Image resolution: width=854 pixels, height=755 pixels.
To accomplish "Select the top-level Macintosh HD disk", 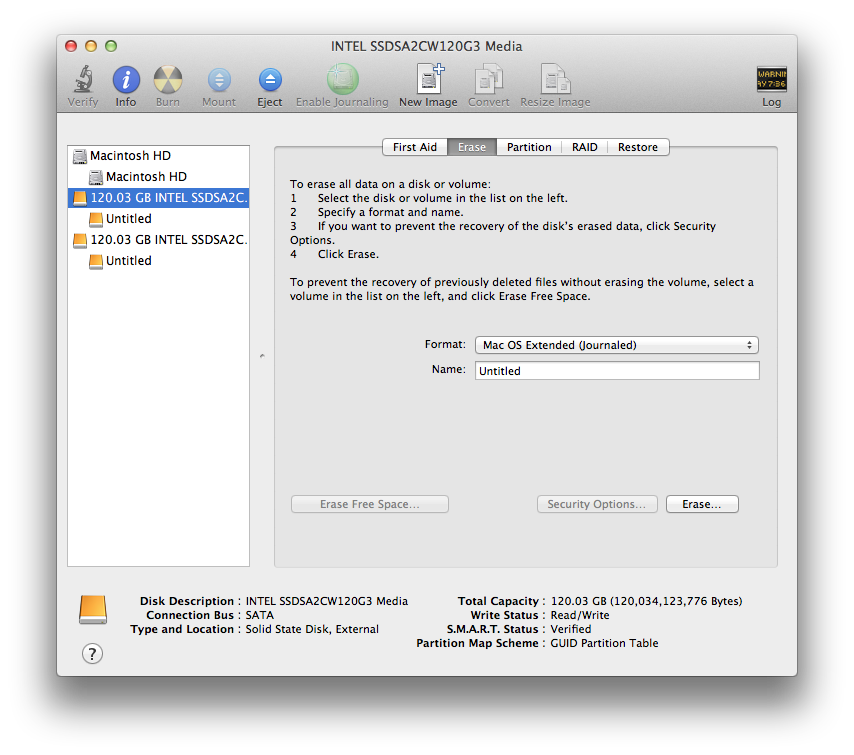I will (158, 156).
